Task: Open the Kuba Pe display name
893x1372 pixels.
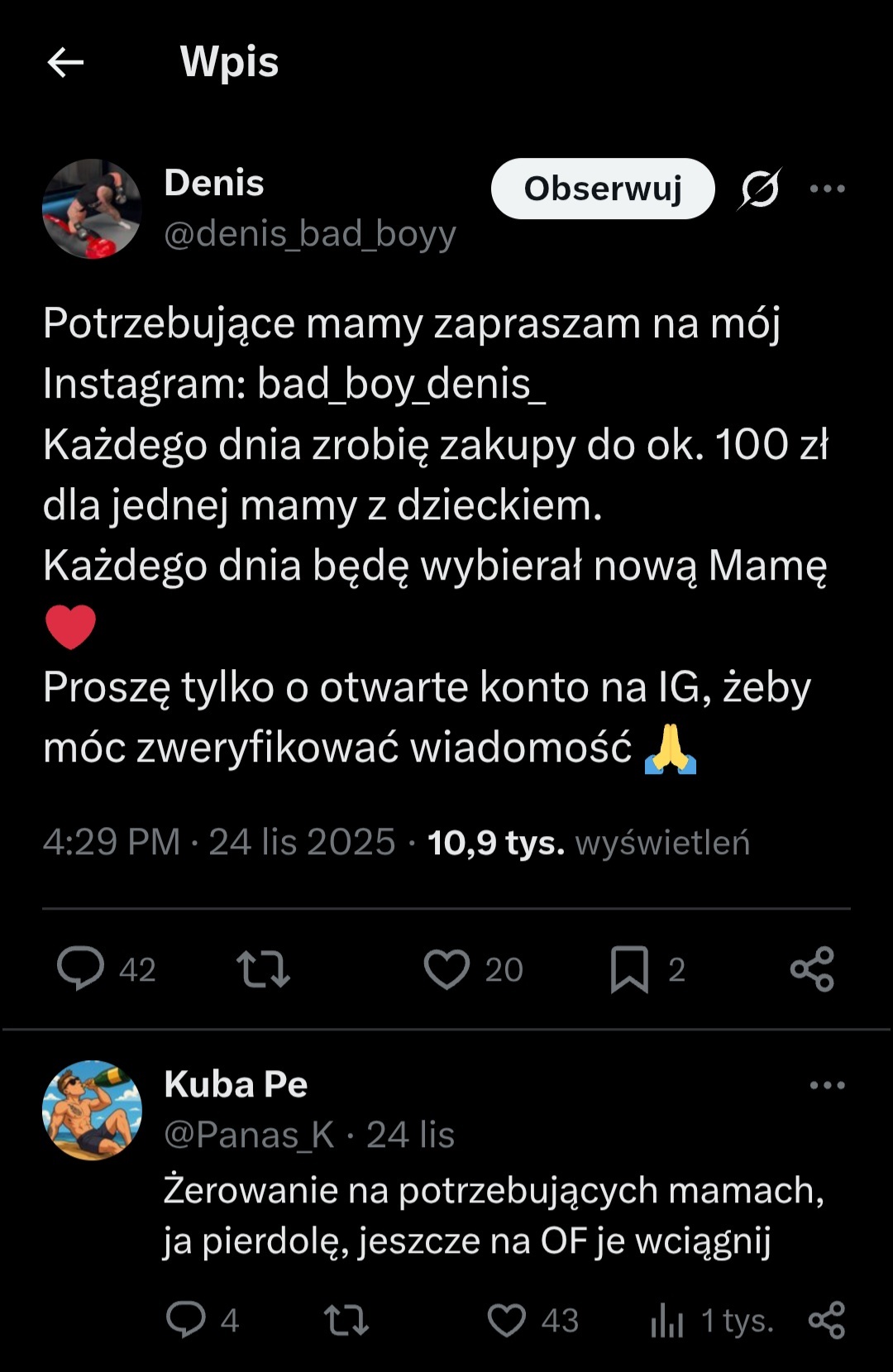Action: pyautogui.click(x=236, y=1084)
